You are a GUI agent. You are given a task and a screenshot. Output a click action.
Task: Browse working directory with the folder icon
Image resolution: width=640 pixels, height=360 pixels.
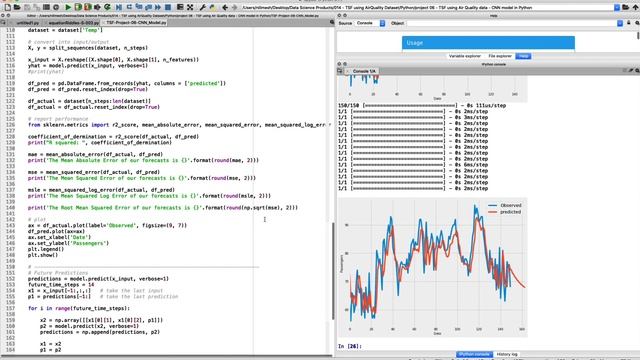click(625, 7)
